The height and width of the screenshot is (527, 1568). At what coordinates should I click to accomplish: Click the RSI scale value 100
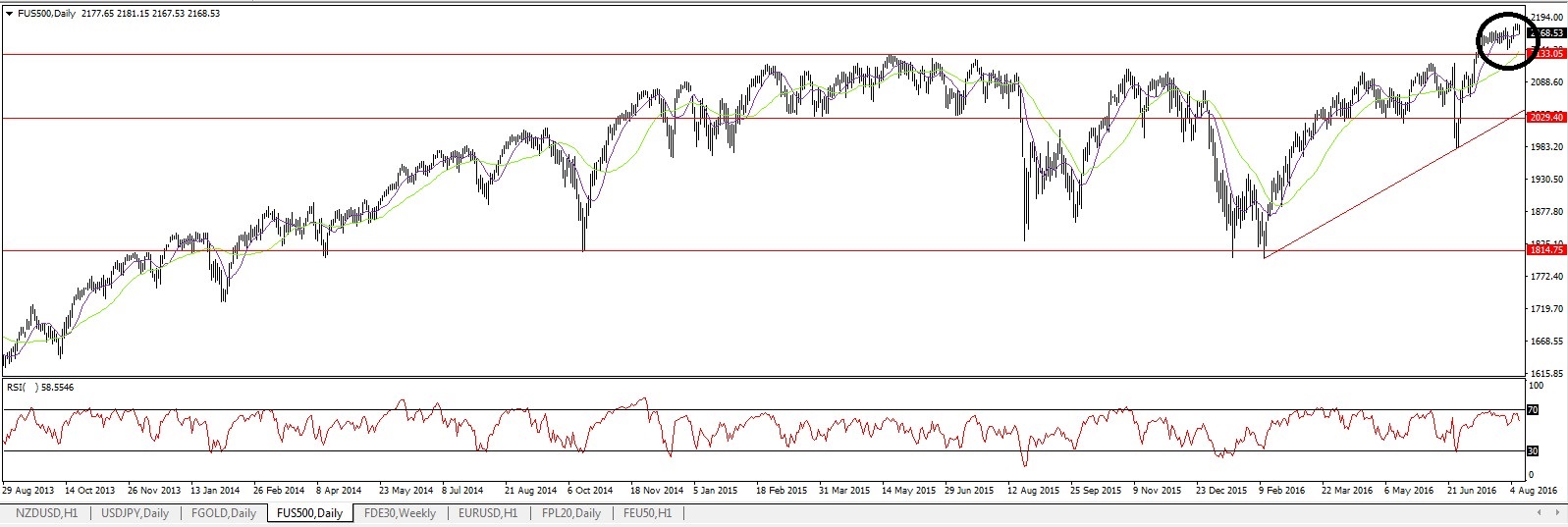click(1537, 387)
